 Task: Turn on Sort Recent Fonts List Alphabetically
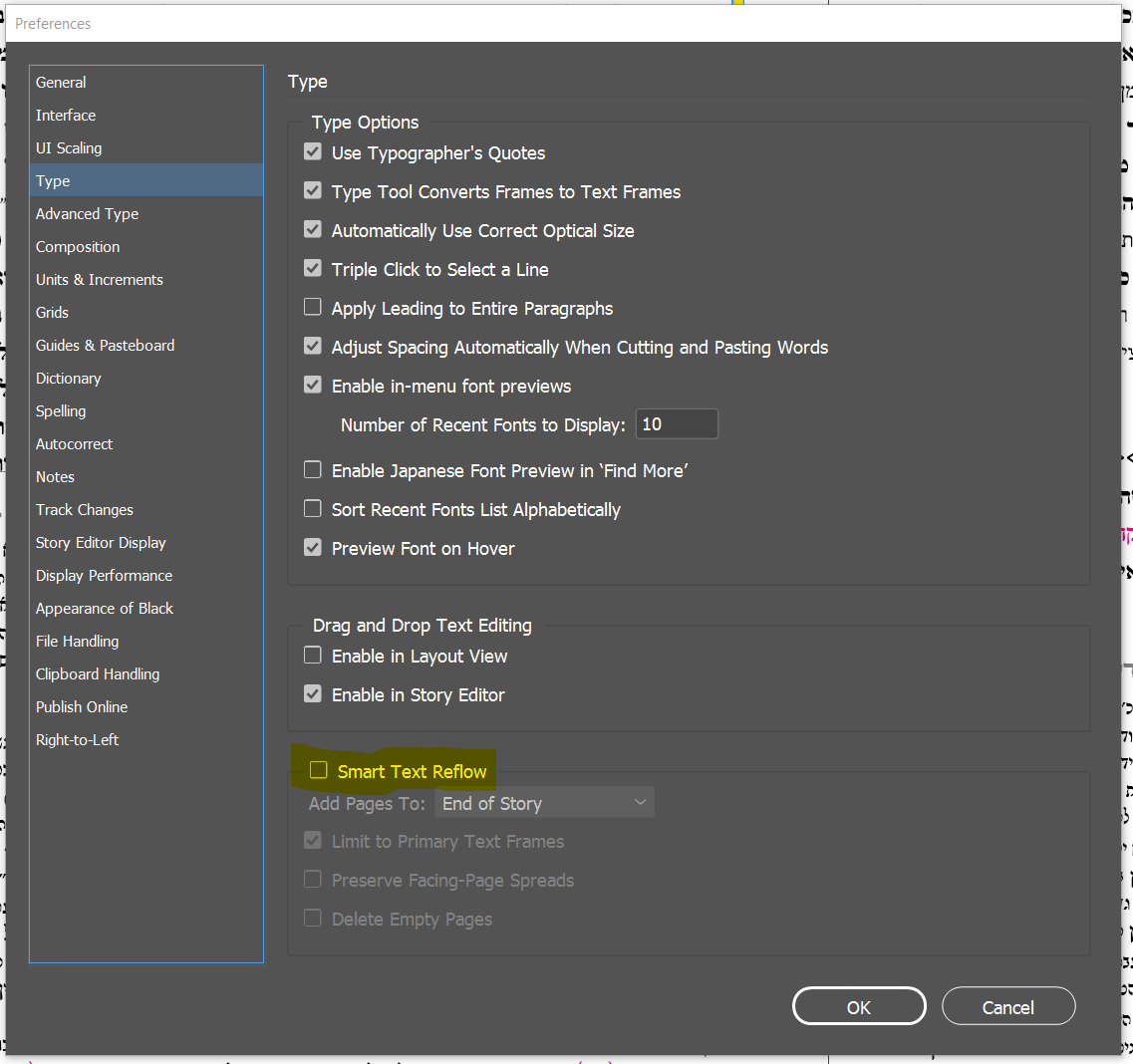tap(313, 509)
